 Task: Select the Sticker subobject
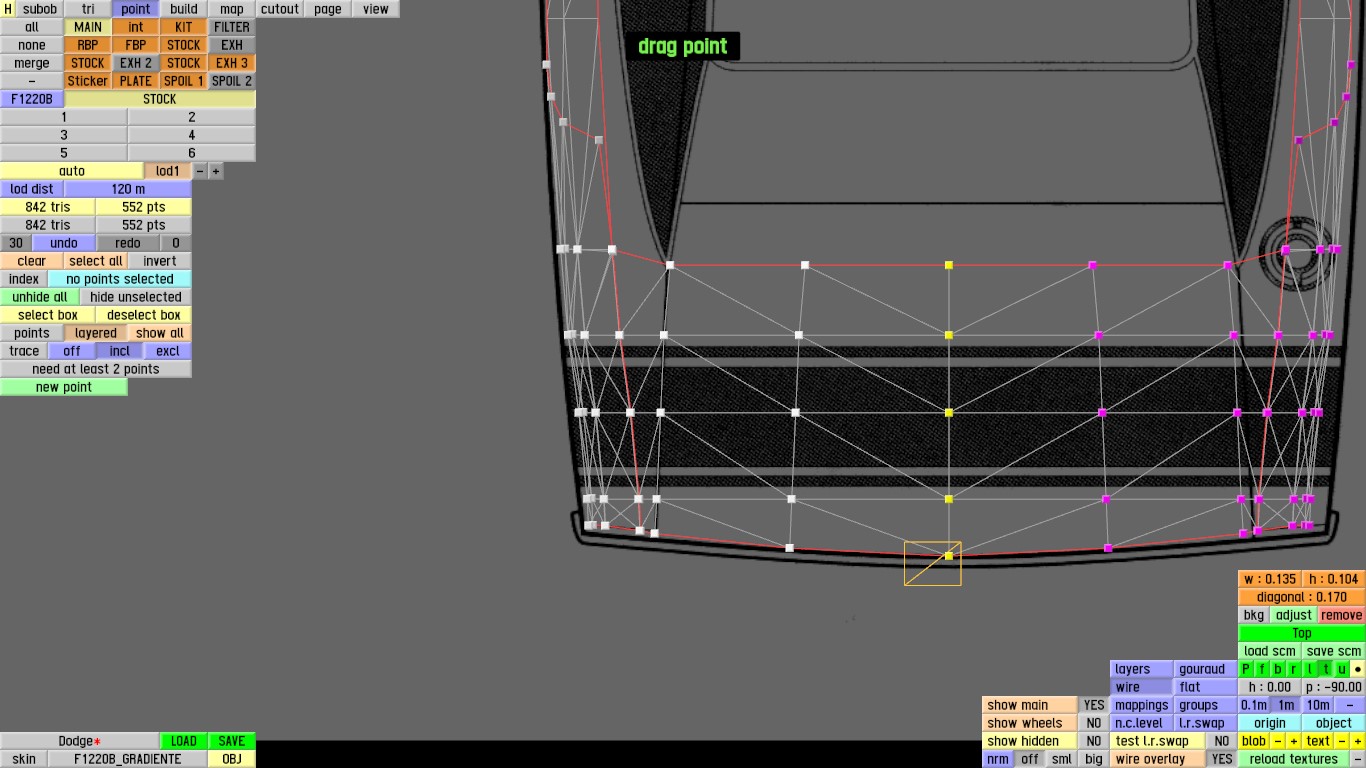tap(88, 81)
